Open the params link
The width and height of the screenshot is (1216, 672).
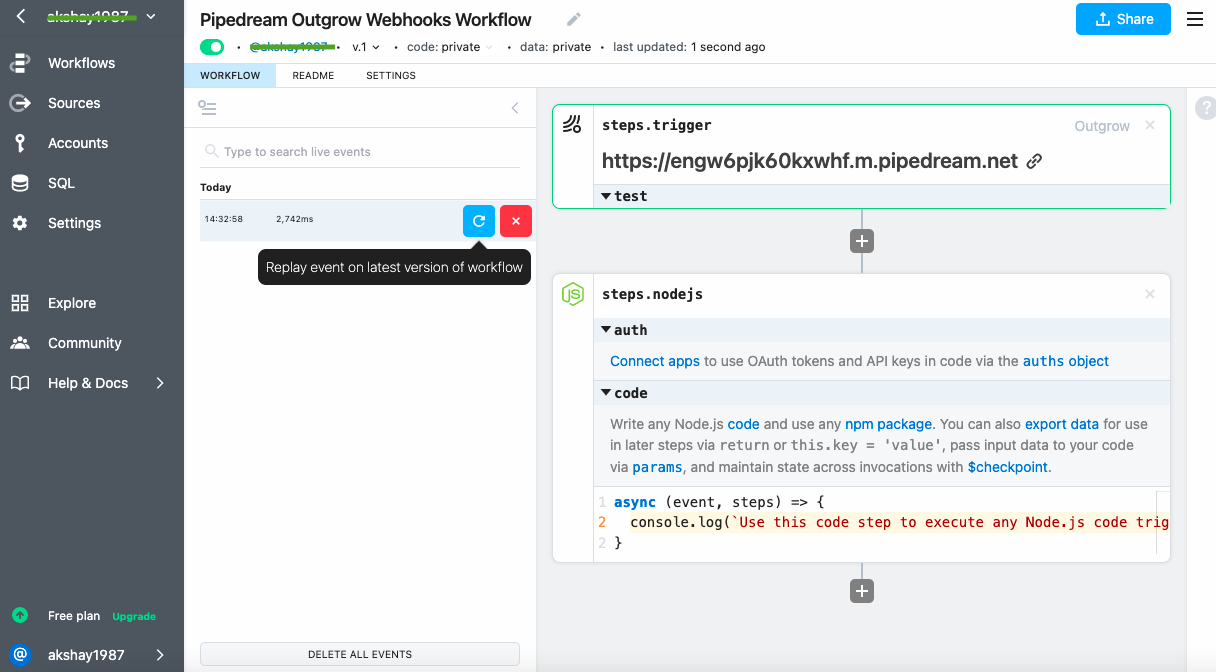[657, 467]
